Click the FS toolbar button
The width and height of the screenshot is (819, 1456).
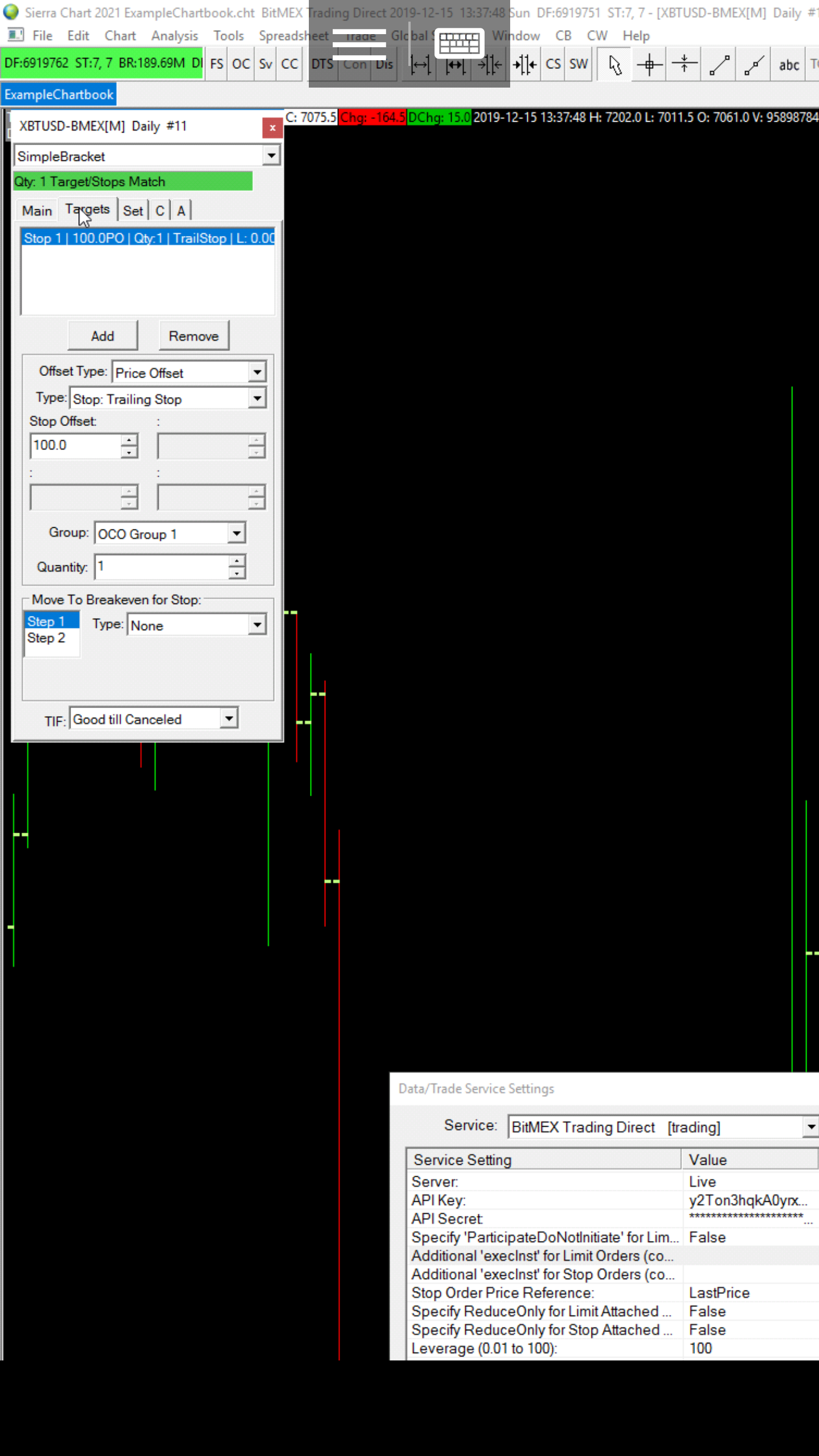click(x=217, y=64)
